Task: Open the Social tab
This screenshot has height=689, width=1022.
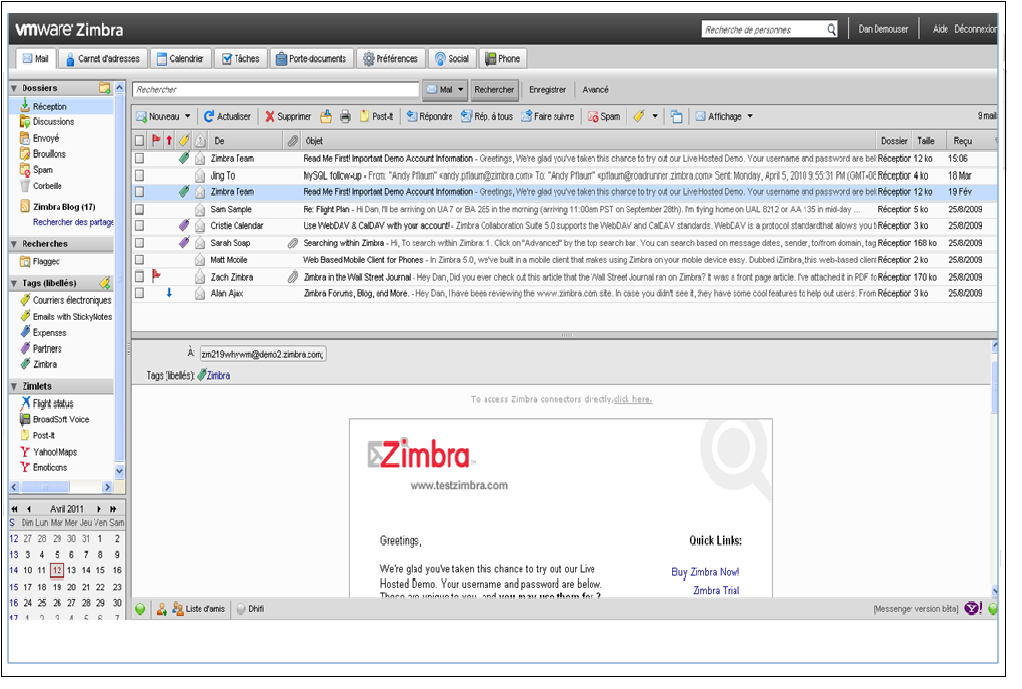Action: coord(452,59)
